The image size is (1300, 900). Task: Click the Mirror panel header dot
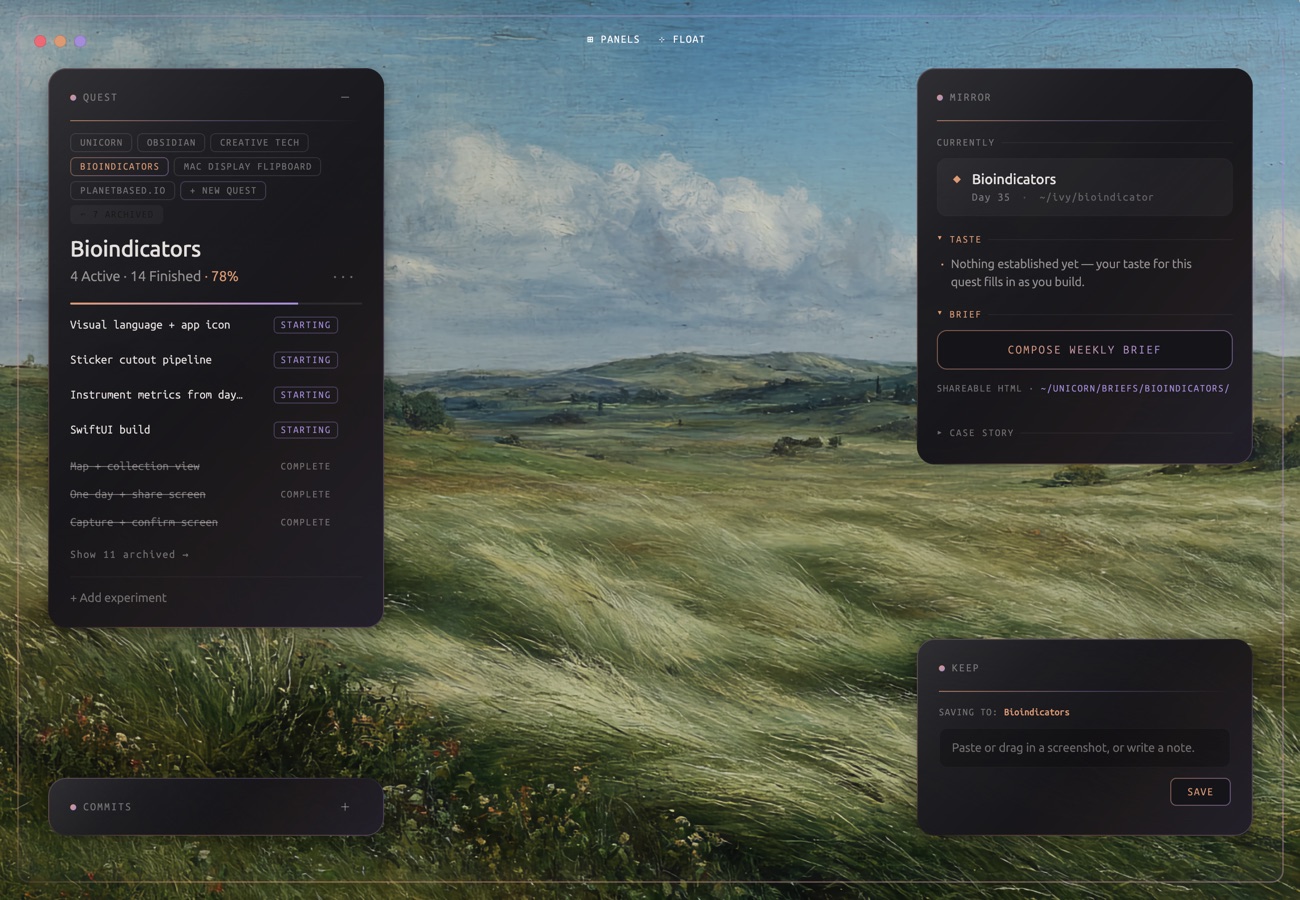pyautogui.click(x=940, y=97)
